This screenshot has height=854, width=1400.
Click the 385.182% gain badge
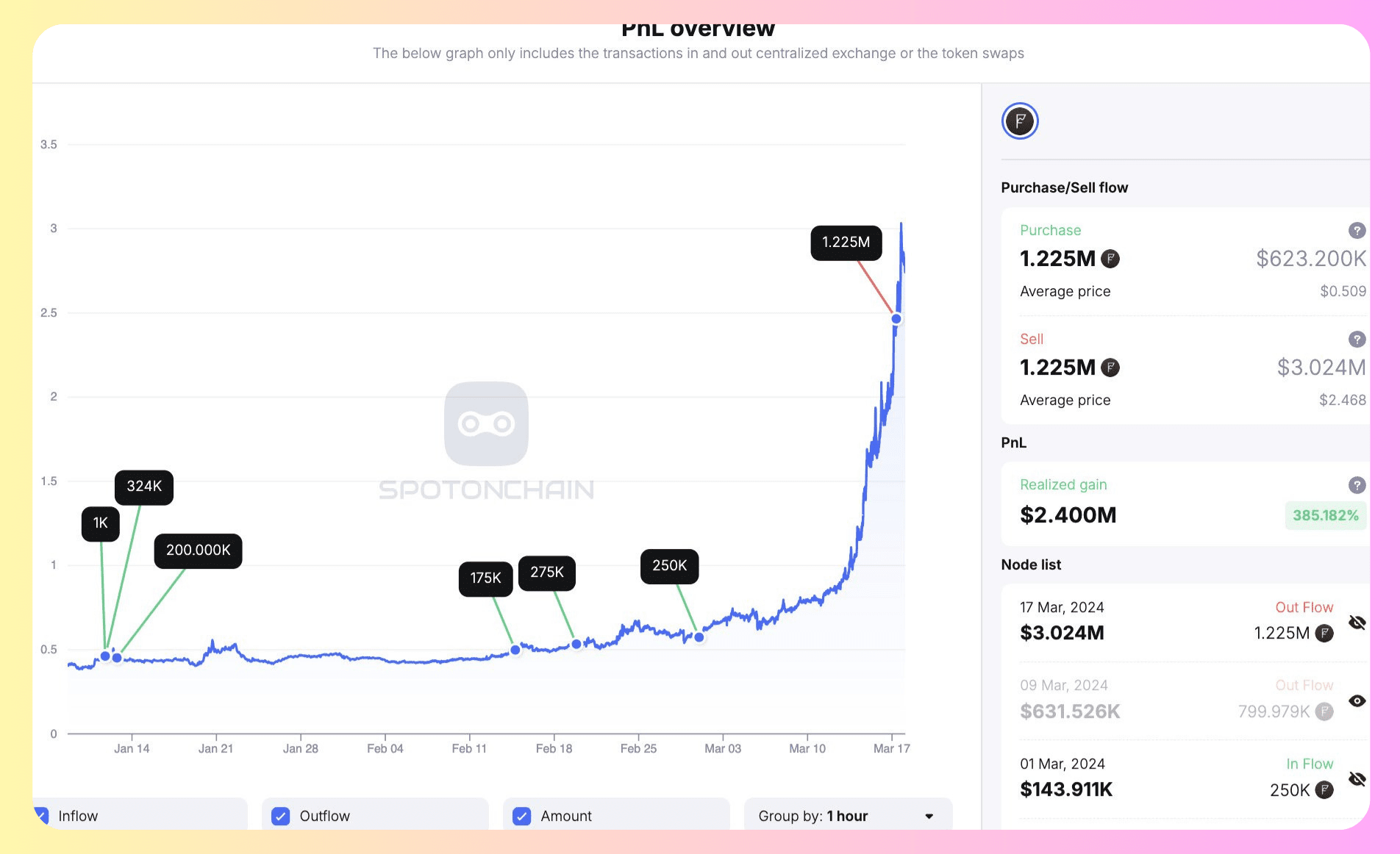click(1325, 515)
